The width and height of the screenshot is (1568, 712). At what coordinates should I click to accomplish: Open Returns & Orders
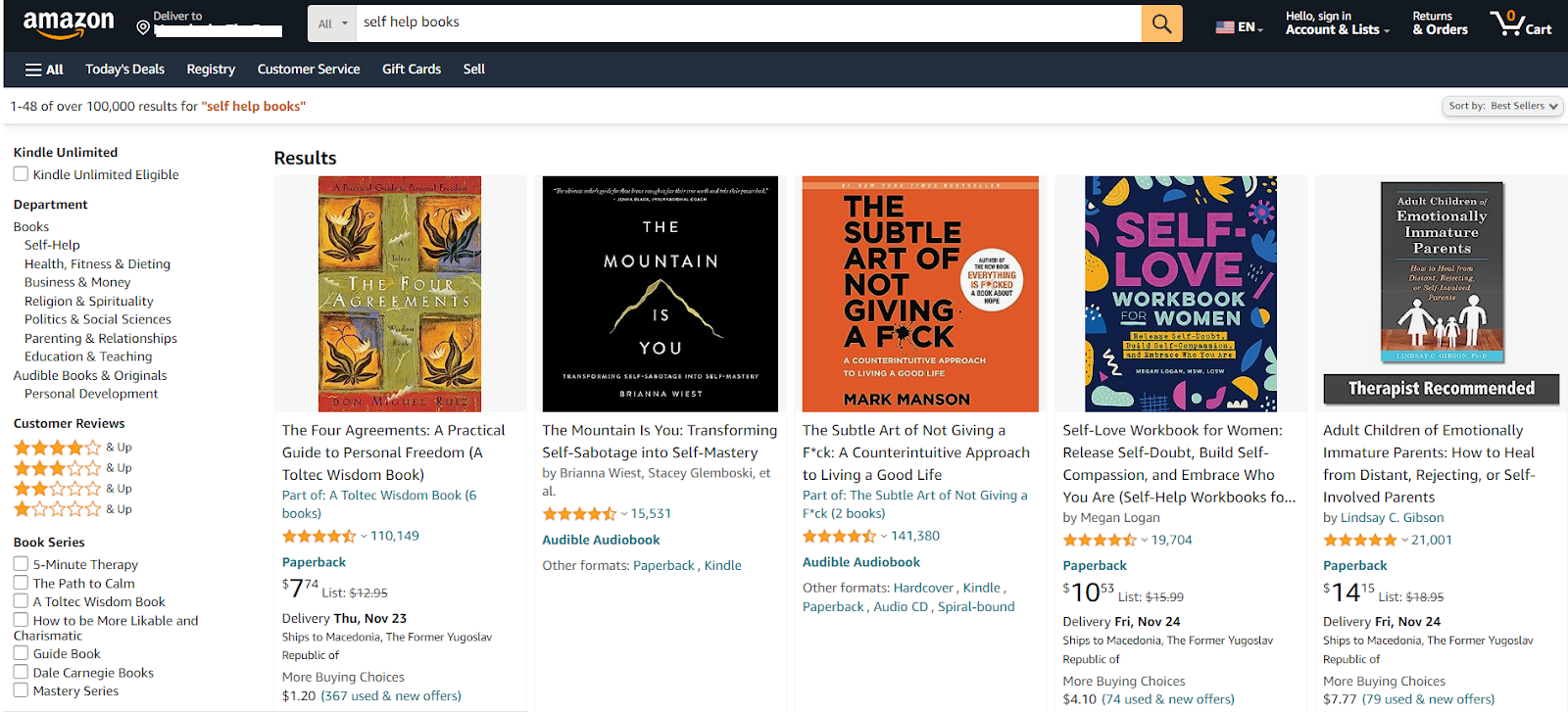(1440, 24)
